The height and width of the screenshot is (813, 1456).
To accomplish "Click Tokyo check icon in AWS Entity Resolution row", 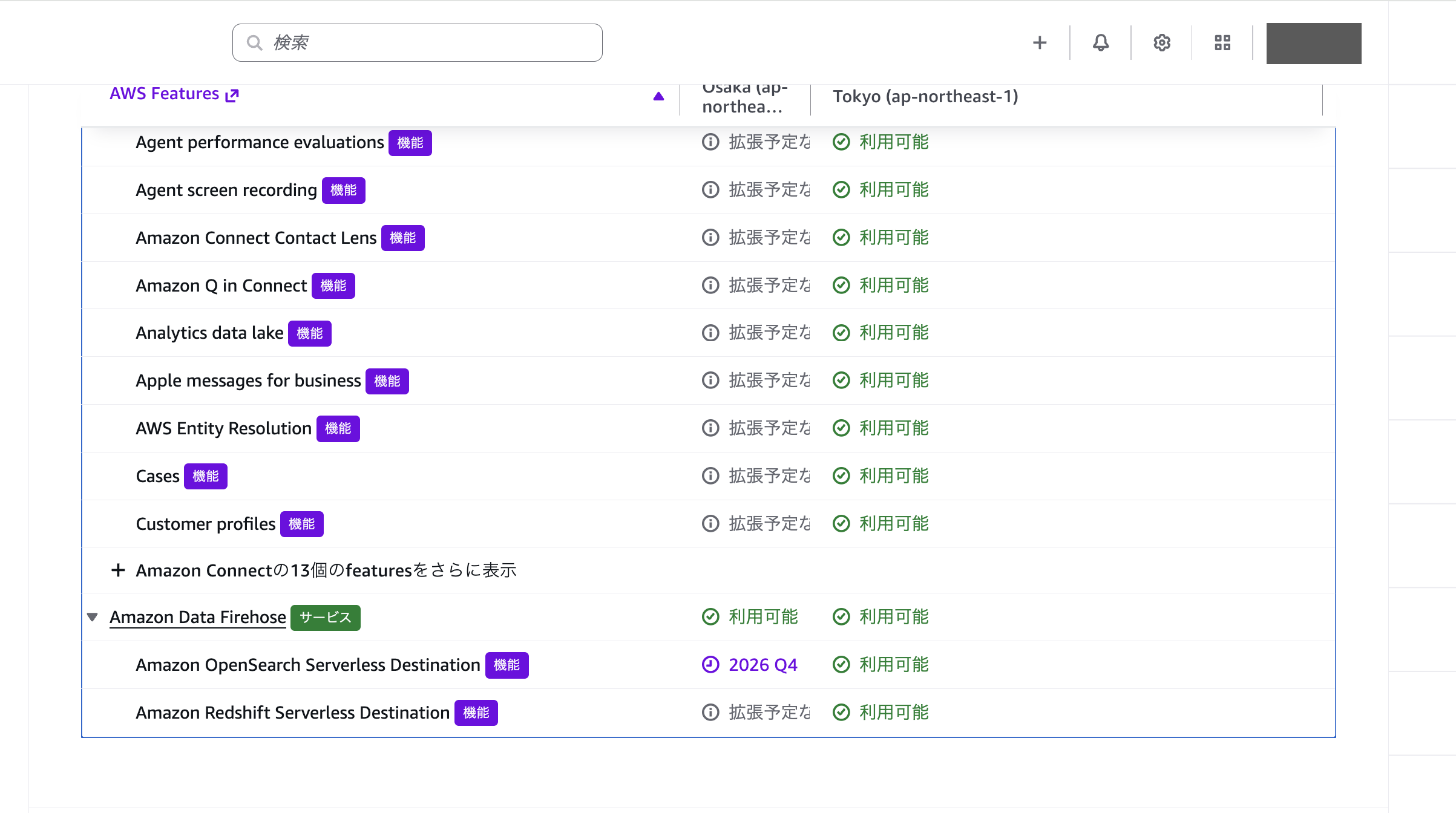I will (841, 428).
